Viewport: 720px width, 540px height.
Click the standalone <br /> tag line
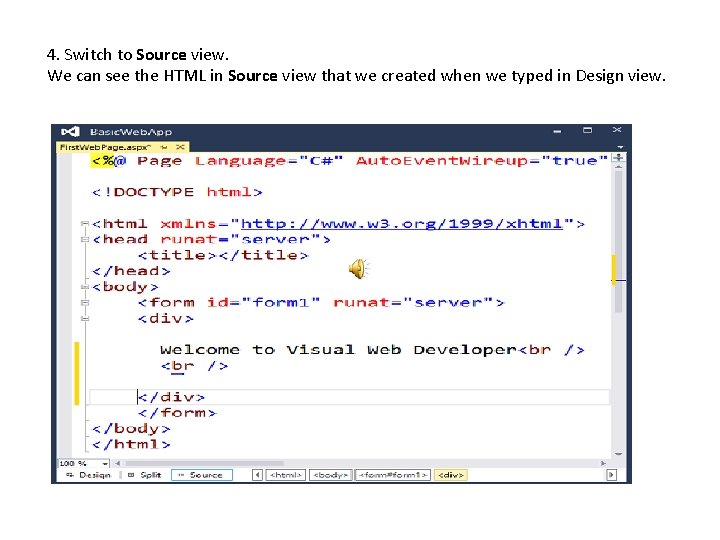tap(194, 366)
